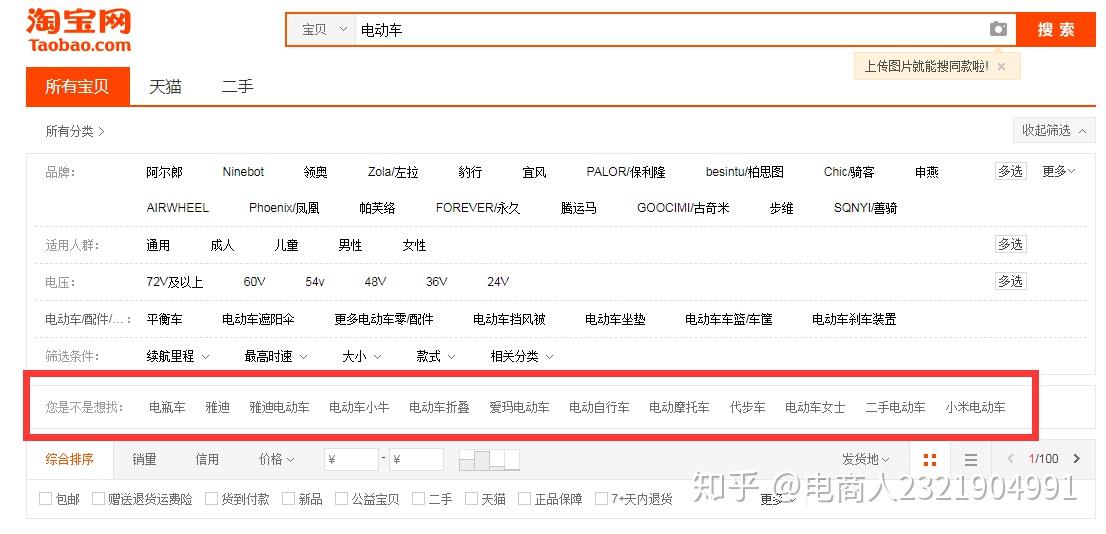Sort results by 信用

[x=207, y=459]
